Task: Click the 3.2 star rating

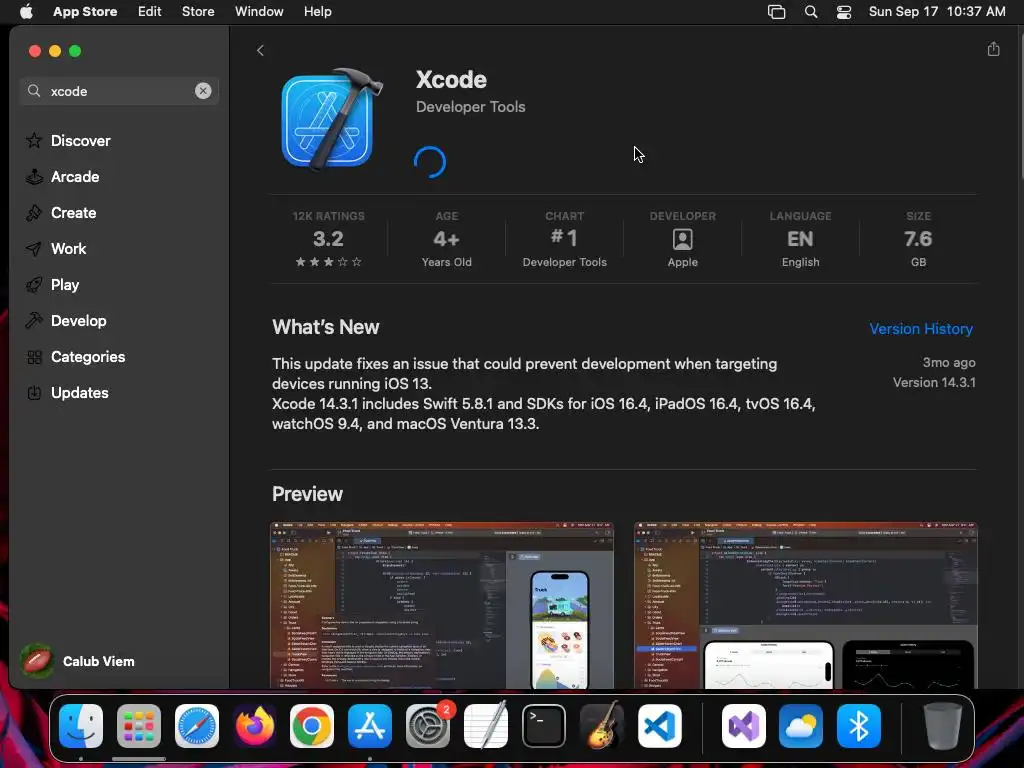Action: point(328,239)
